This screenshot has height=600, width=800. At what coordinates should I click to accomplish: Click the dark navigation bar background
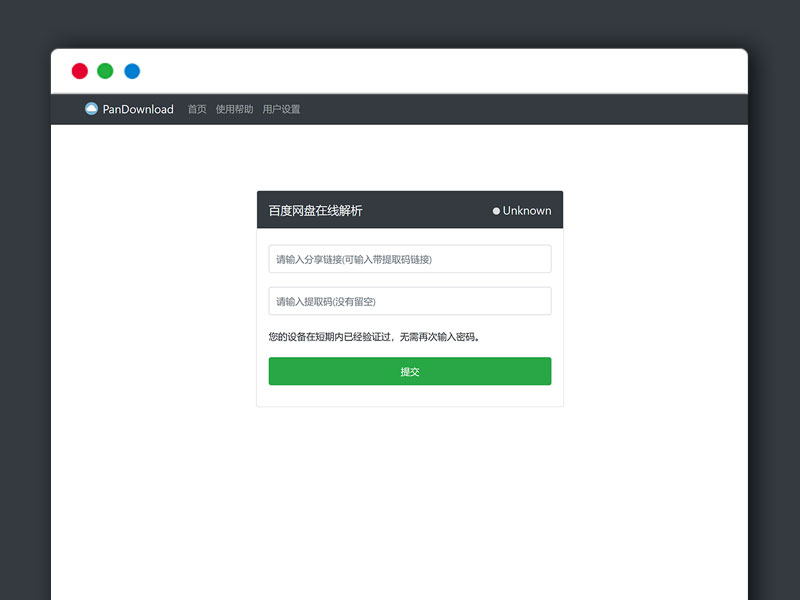tap(500, 109)
